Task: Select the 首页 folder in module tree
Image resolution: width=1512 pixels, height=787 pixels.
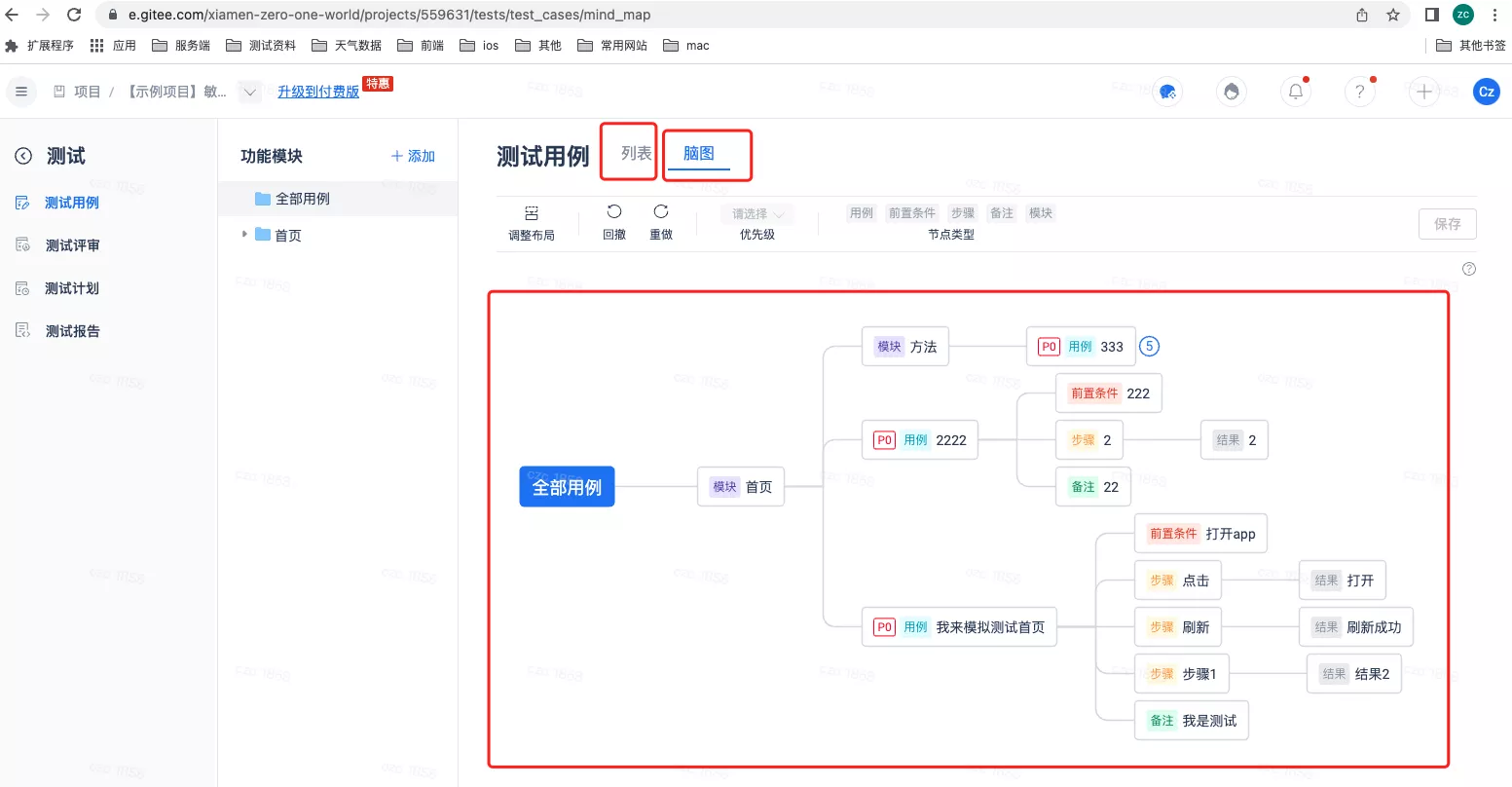Action: pos(288,235)
